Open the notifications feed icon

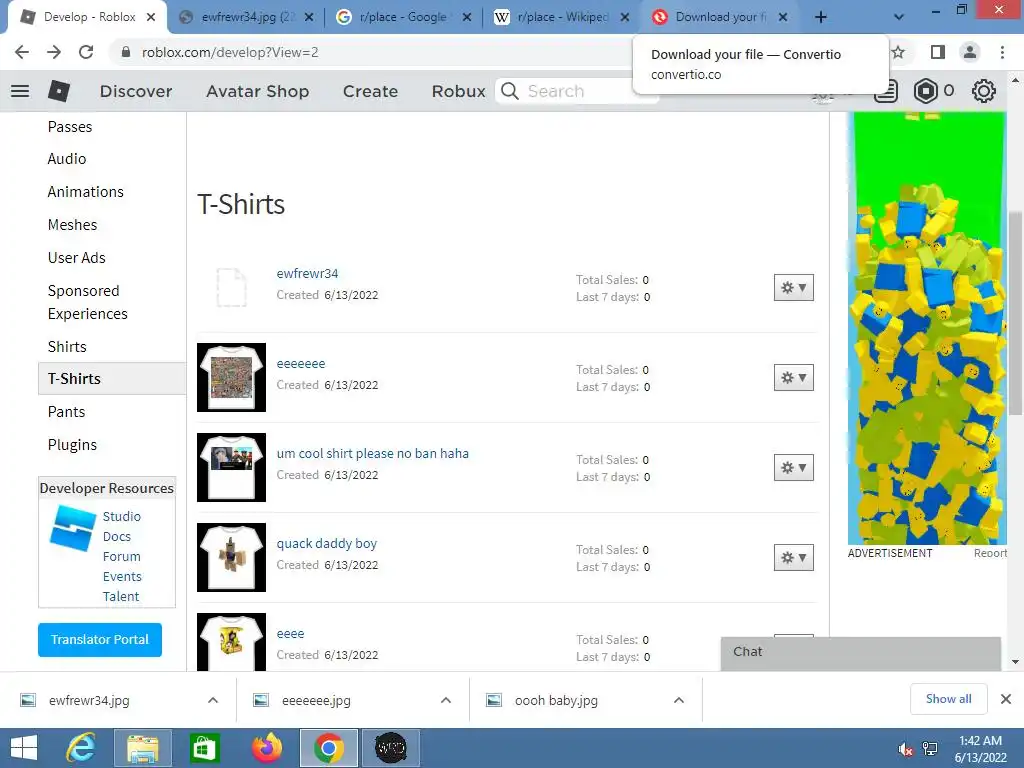coord(886,91)
